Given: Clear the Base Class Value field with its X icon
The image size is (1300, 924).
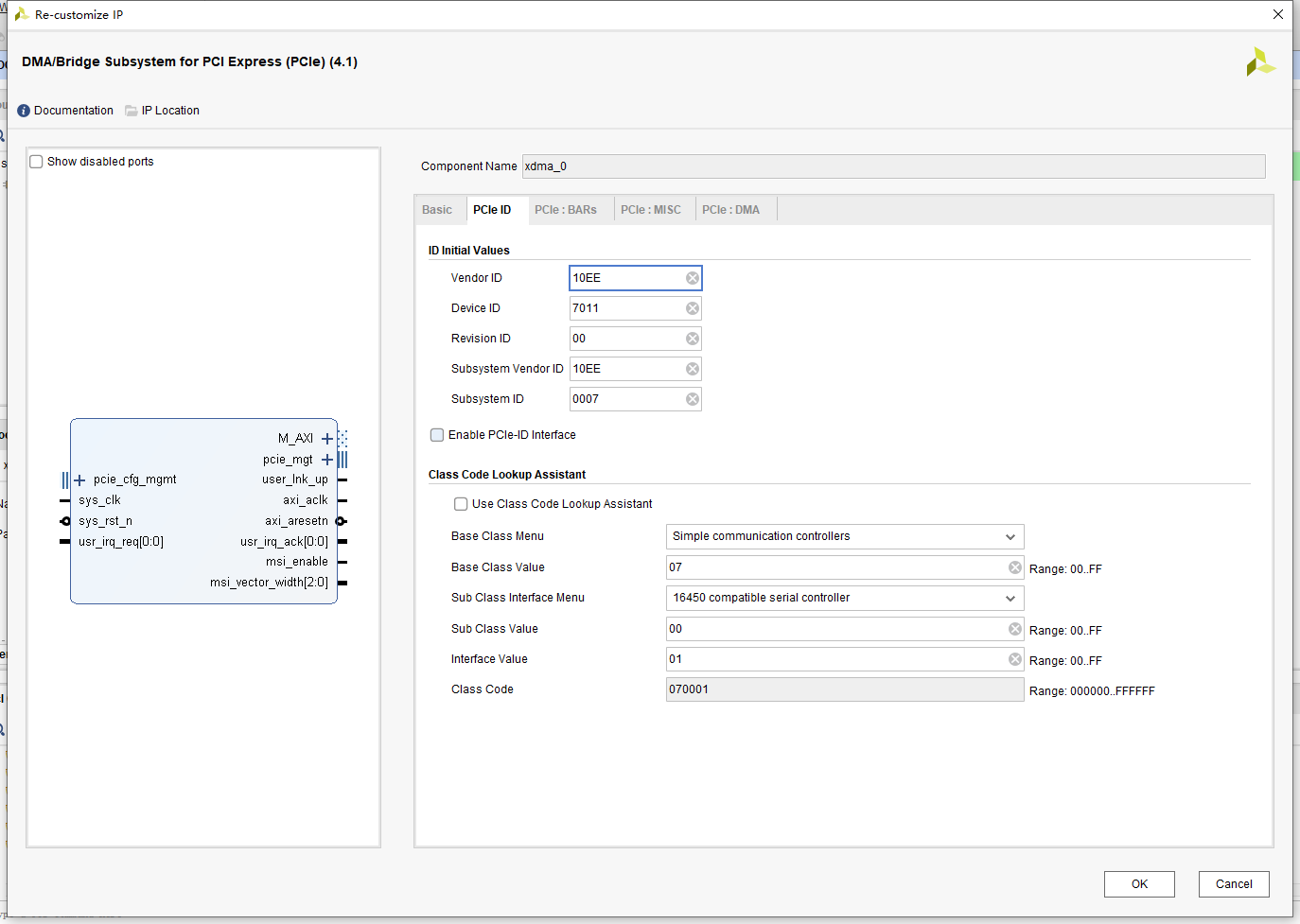Looking at the screenshot, I should [1015, 567].
